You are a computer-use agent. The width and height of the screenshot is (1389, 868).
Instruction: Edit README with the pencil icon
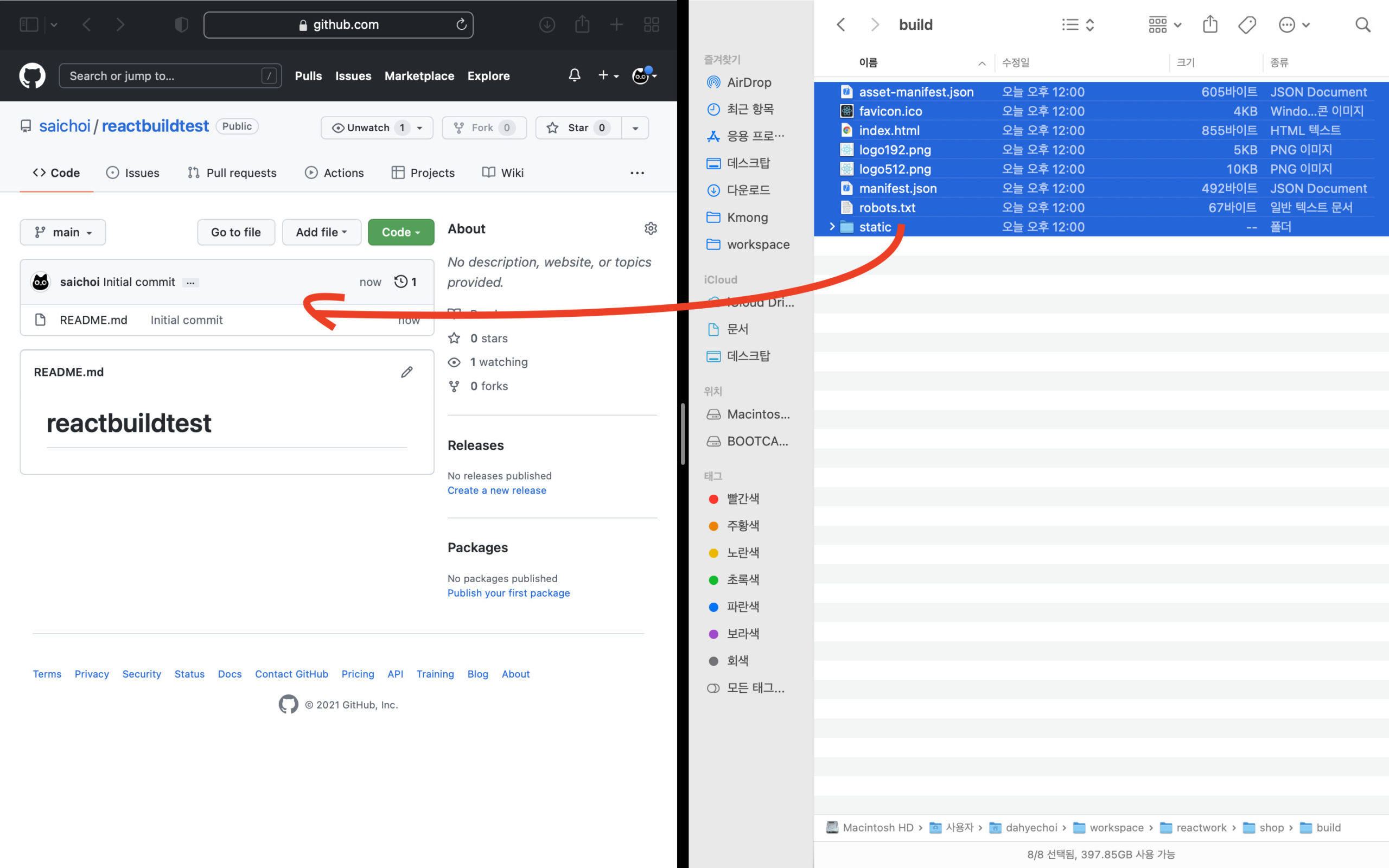pyautogui.click(x=406, y=372)
